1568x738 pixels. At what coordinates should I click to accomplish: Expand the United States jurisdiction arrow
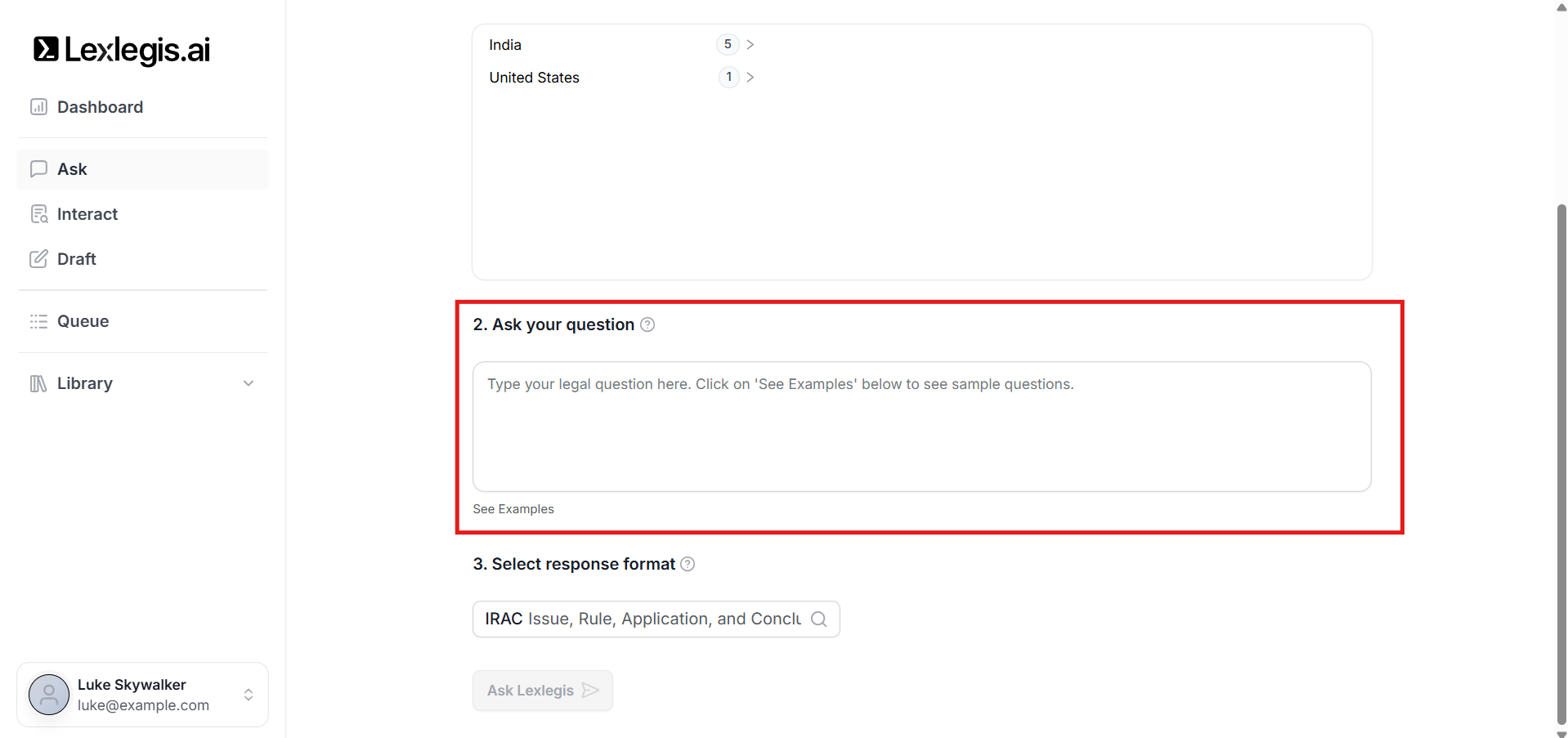pos(750,78)
